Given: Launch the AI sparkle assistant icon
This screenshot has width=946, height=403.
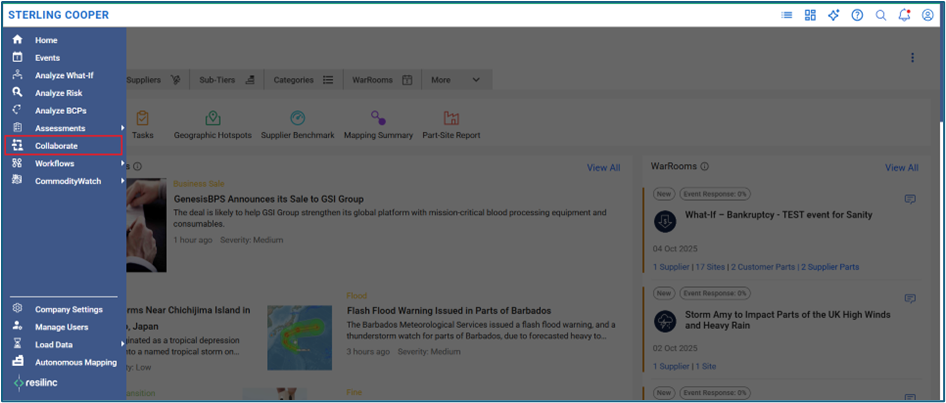Looking at the screenshot, I should pos(834,15).
